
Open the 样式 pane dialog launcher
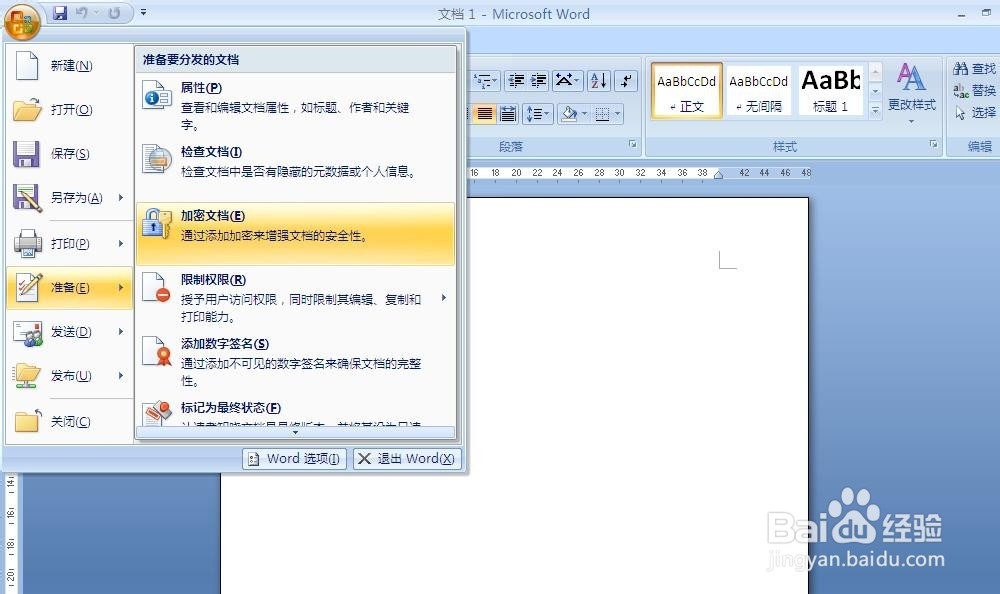(933, 144)
